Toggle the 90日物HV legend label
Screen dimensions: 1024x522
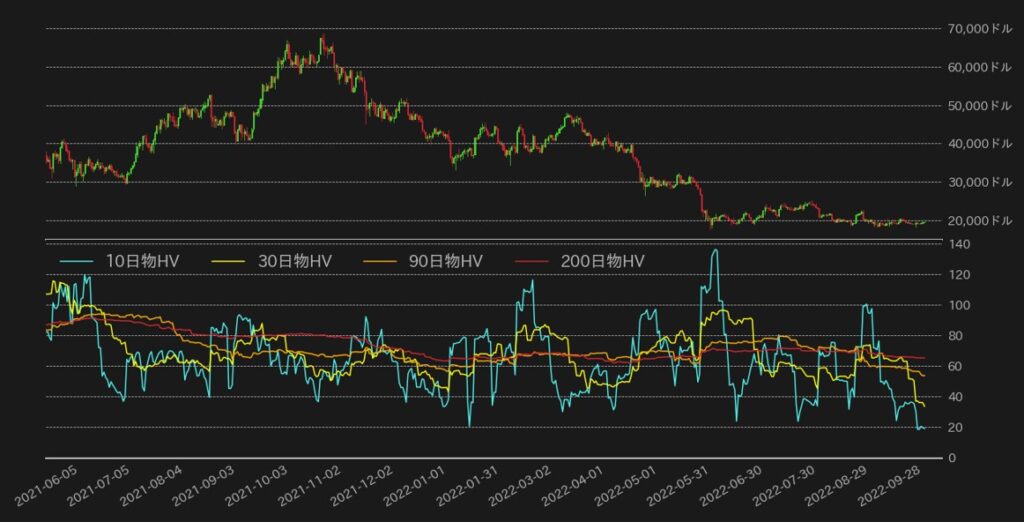(445, 261)
